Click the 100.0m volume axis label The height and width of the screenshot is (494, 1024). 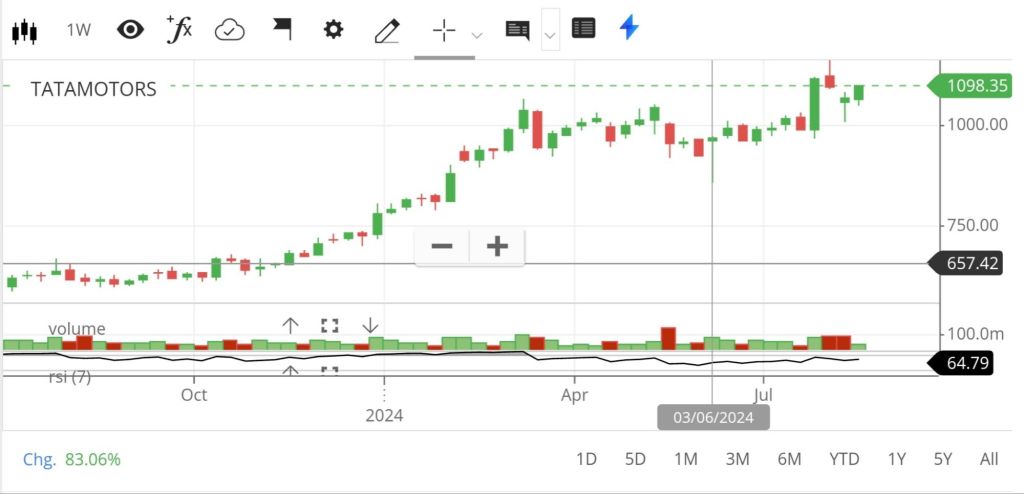(x=975, y=334)
